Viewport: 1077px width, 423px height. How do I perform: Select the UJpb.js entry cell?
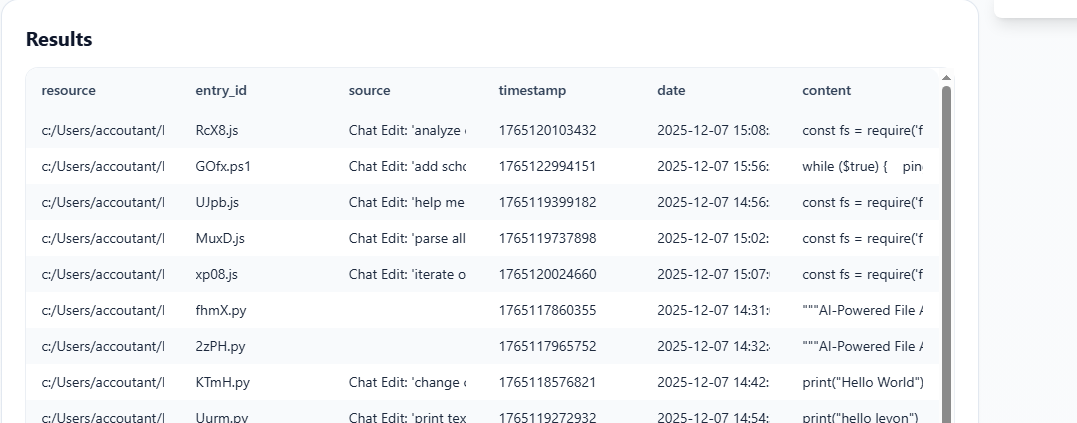[217, 202]
